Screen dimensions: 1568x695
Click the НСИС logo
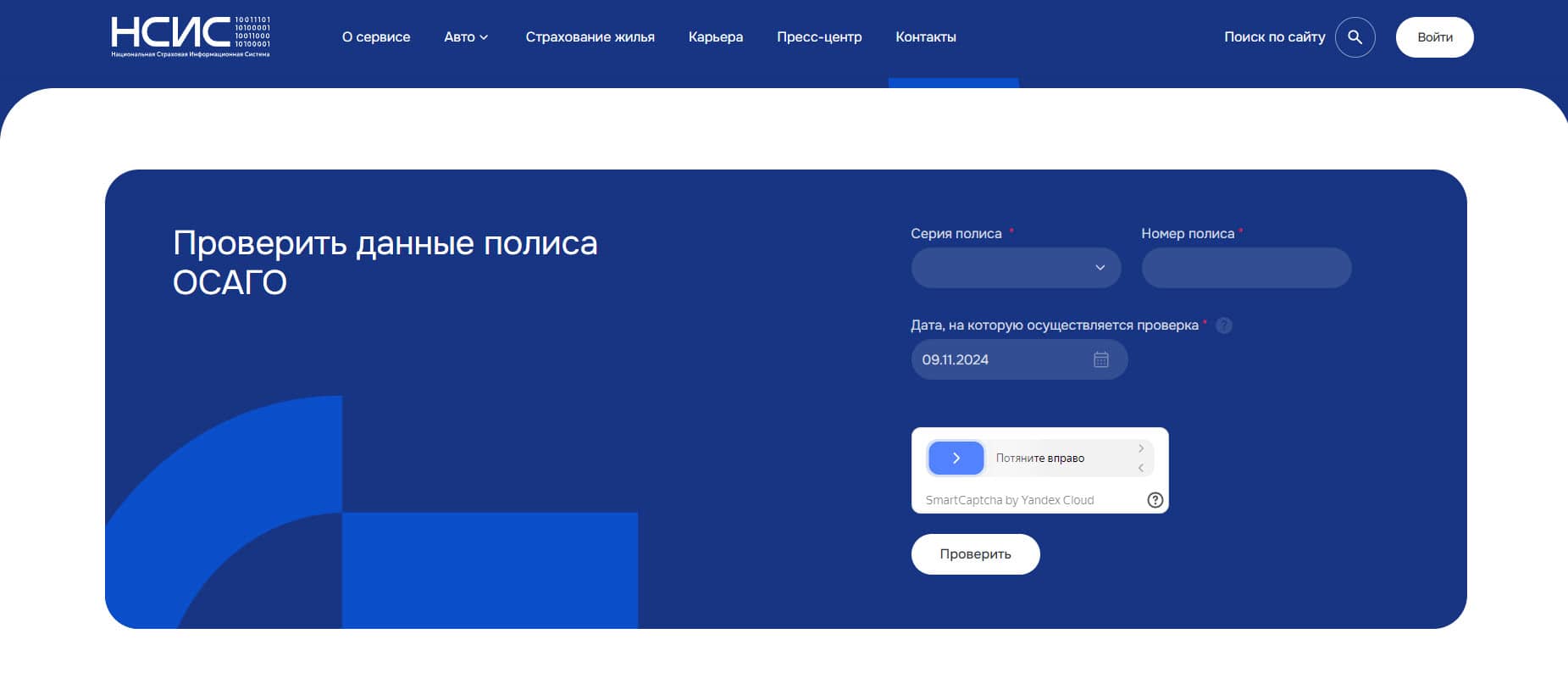tap(191, 36)
